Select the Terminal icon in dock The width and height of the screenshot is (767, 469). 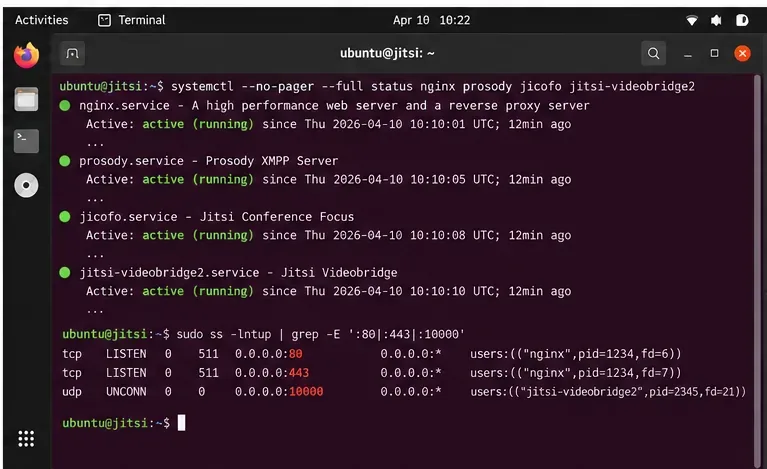point(26,141)
